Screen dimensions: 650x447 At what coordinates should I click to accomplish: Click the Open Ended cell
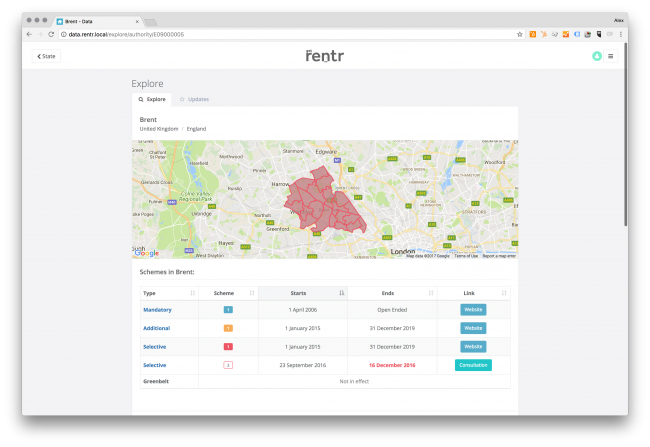[x=392, y=310]
